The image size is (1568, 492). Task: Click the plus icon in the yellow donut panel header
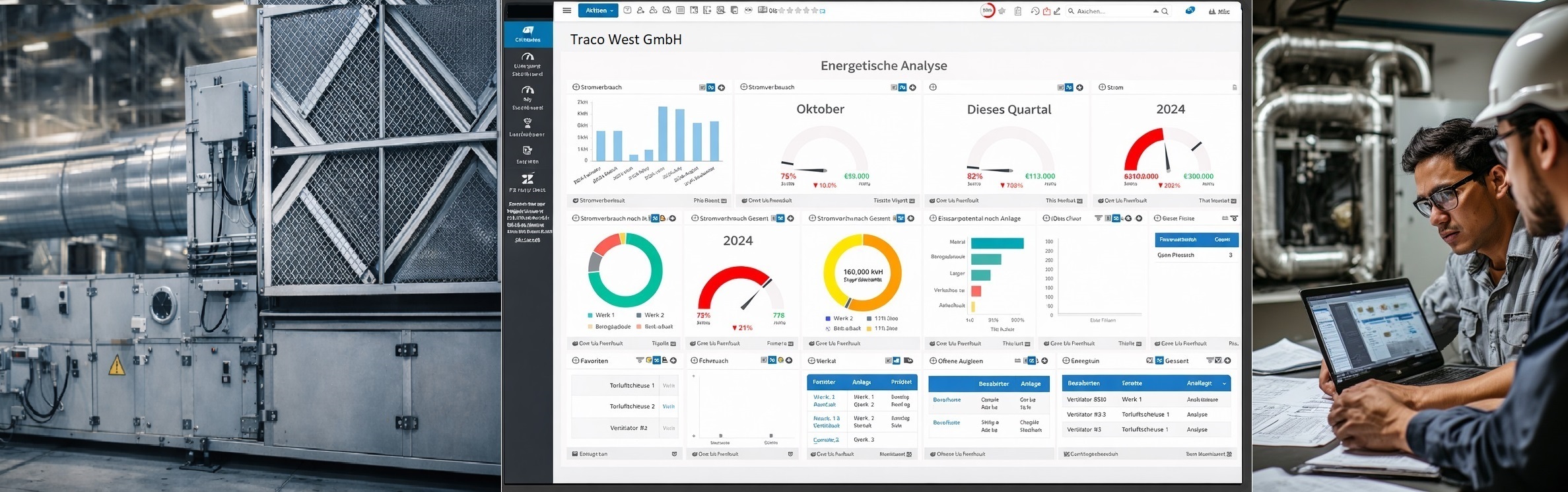click(x=910, y=219)
